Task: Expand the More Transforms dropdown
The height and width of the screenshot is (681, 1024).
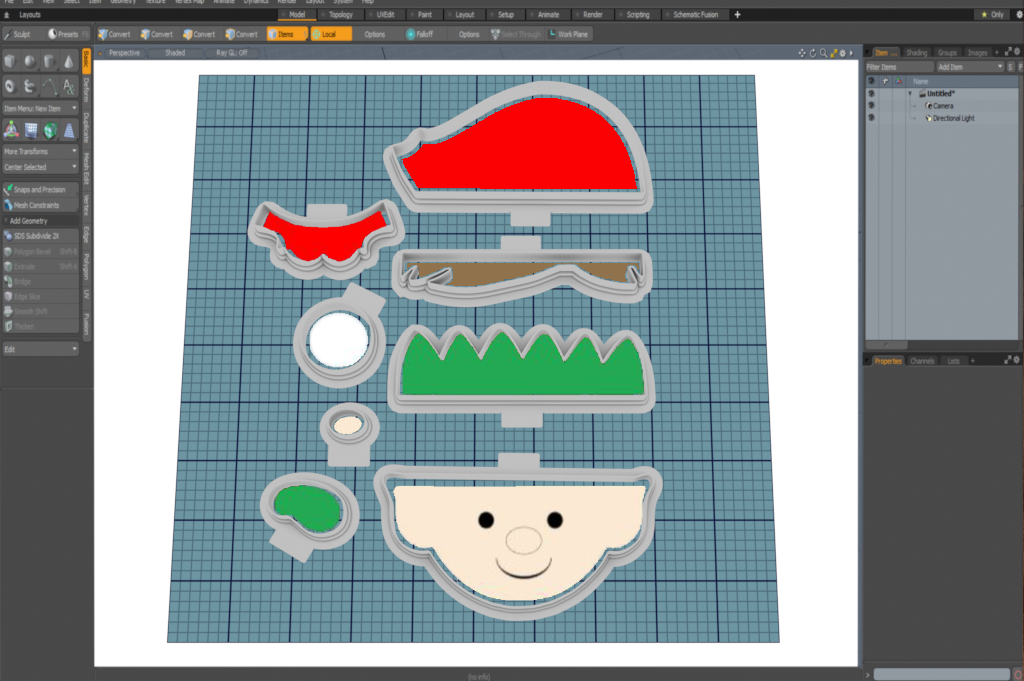Action: 40,151
